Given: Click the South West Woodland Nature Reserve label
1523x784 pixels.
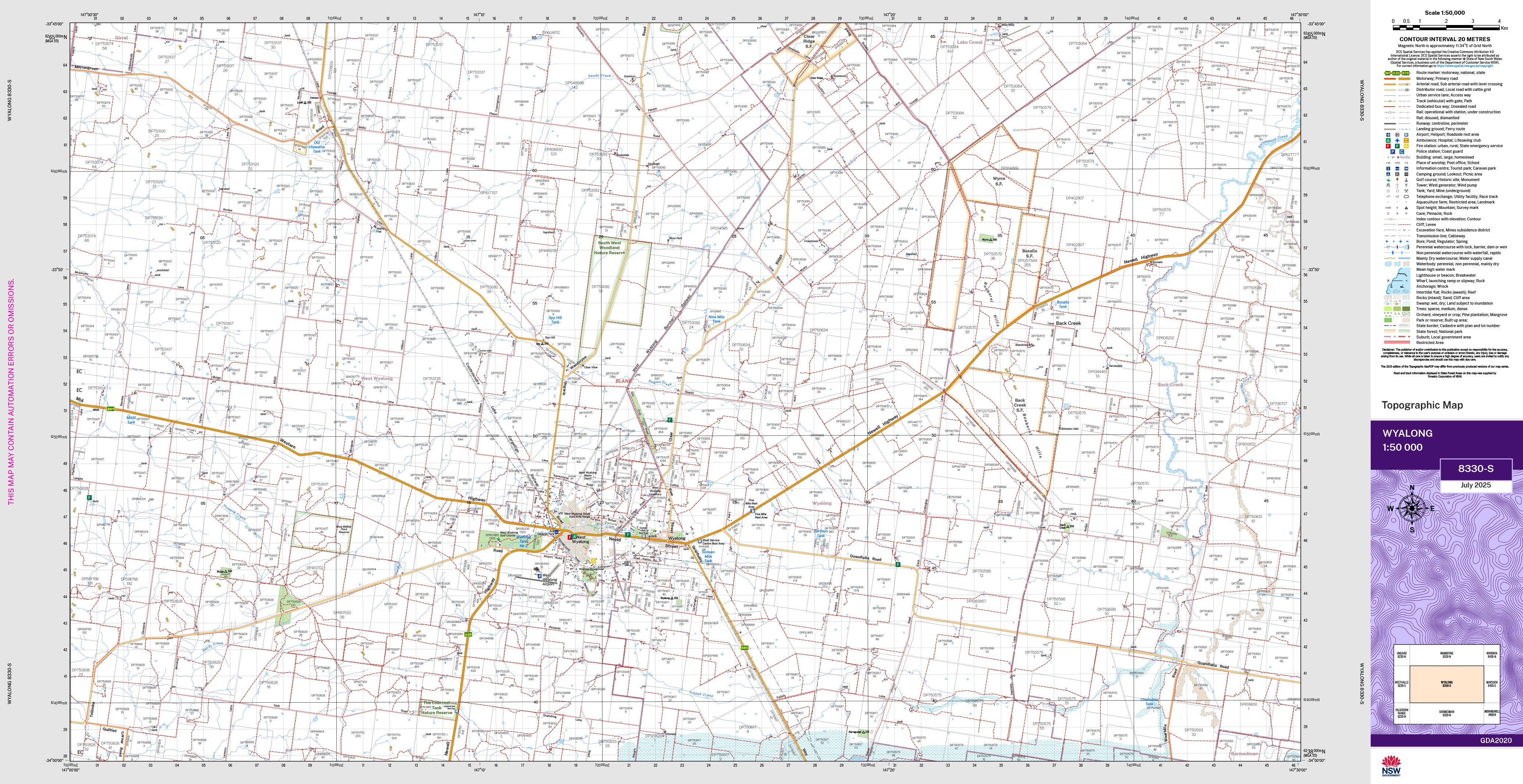Looking at the screenshot, I should (609, 248).
